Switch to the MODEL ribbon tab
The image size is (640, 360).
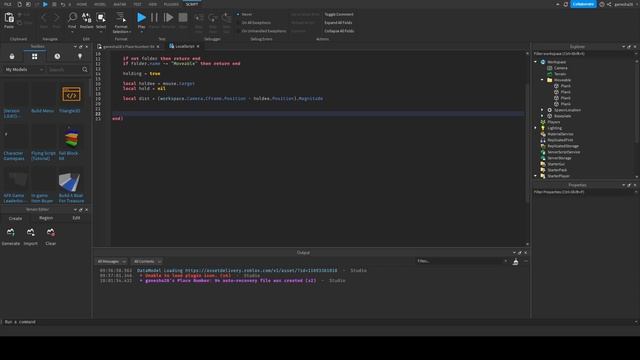[x=100, y=4]
